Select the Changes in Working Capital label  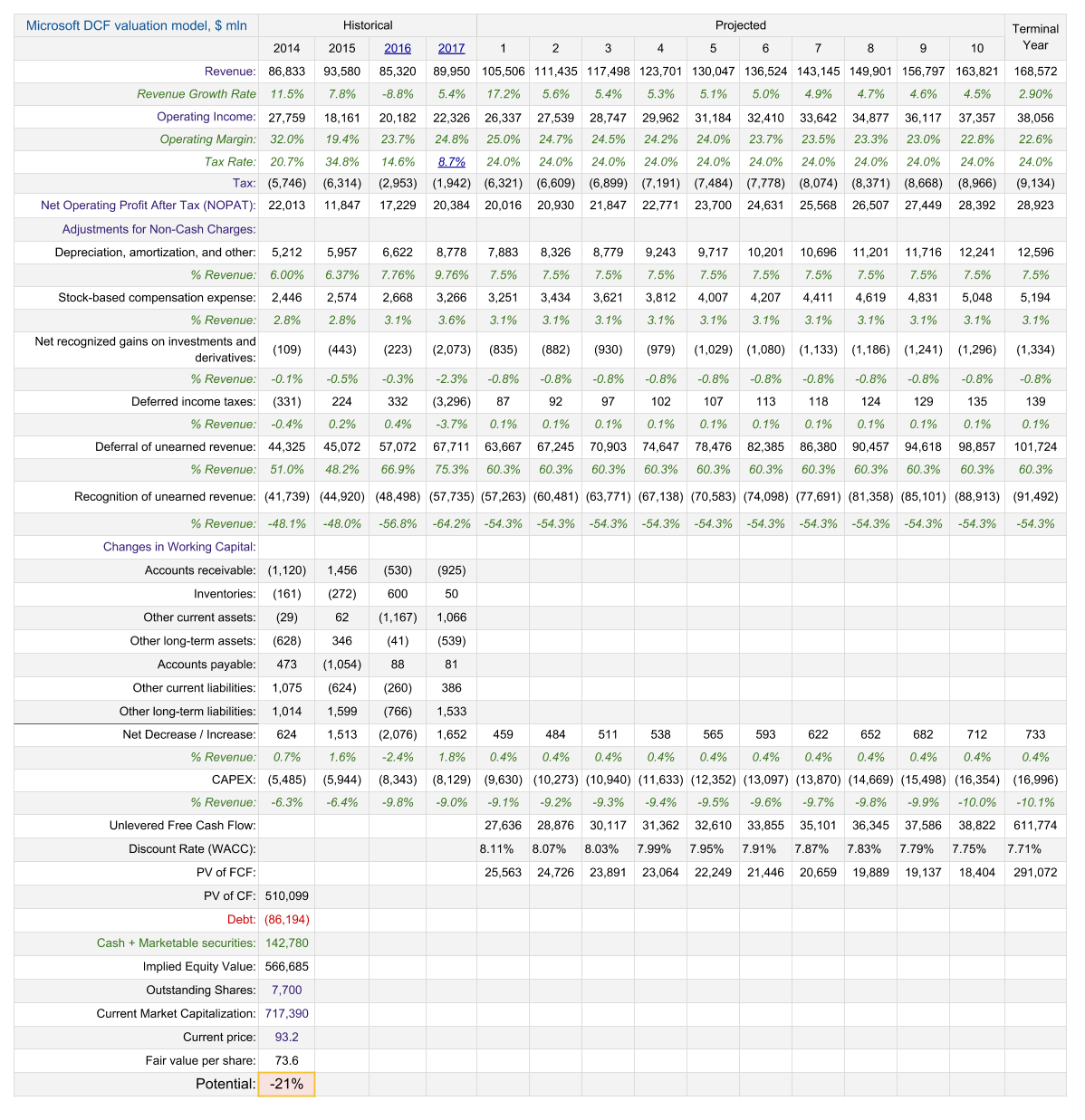(179, 547)
